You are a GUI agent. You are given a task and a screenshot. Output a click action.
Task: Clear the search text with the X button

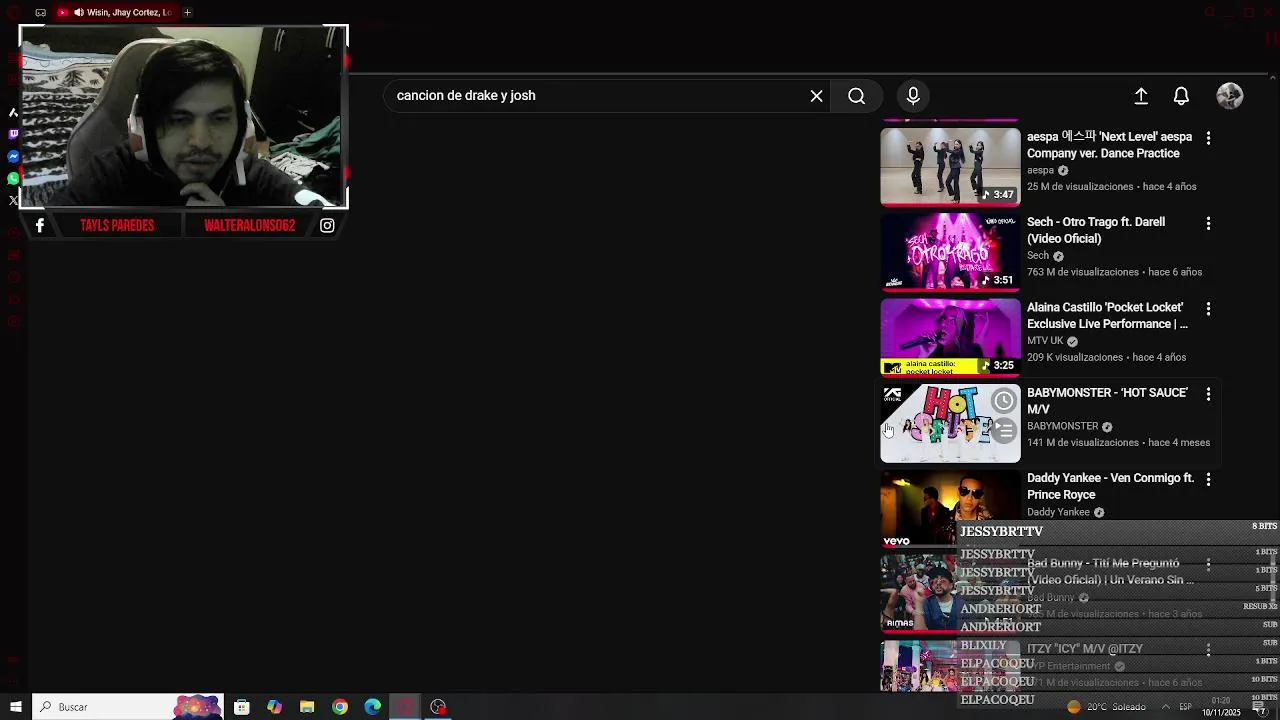coord(817,96)
